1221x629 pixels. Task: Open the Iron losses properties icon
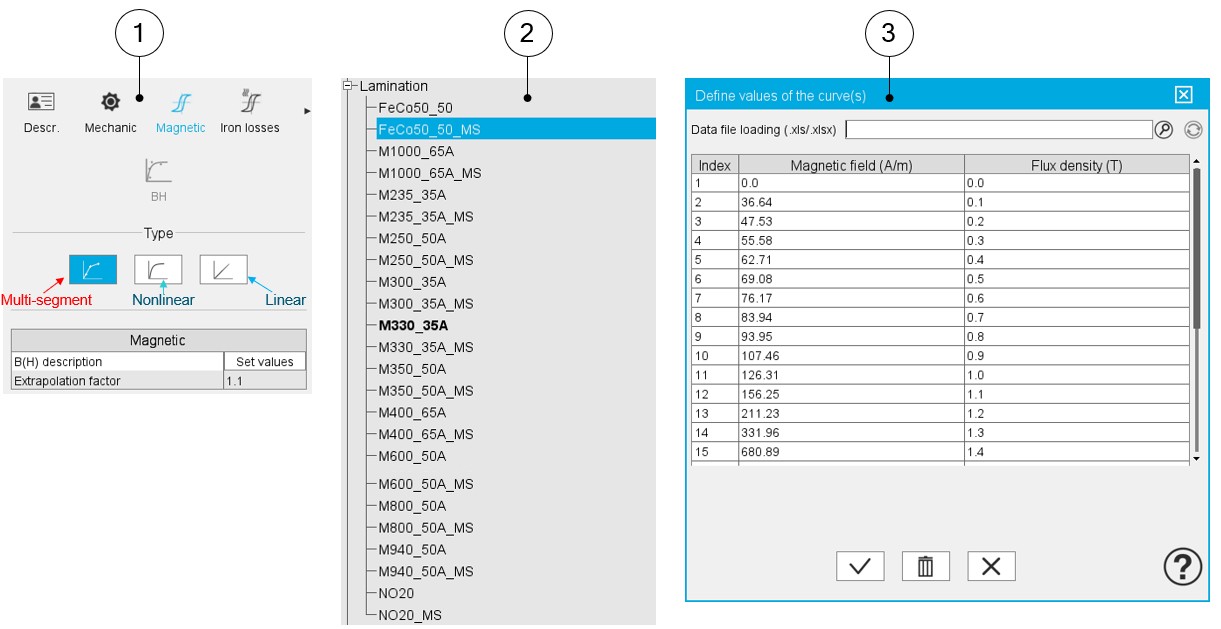pos(250,102)
